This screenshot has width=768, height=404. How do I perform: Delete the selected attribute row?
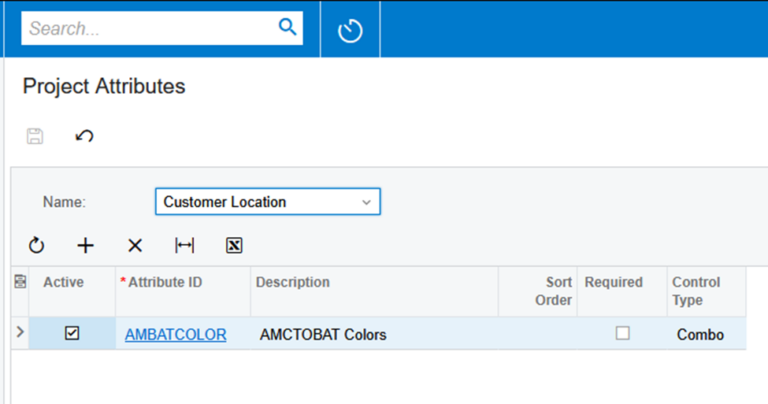135,245
